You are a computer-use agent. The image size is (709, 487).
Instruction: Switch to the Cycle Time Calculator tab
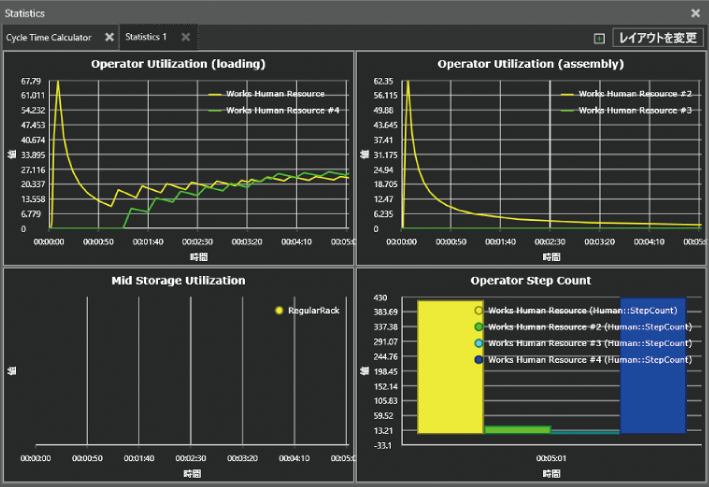(48, 37)
